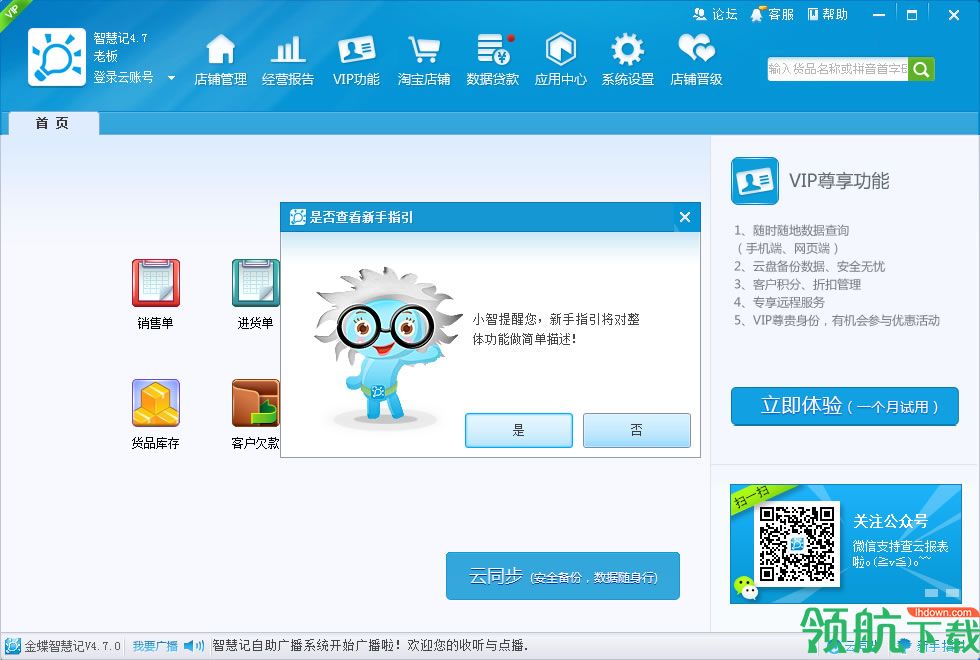Click the QR code on 关注公众号 banner
980x660 pixels.
(797, 544)
